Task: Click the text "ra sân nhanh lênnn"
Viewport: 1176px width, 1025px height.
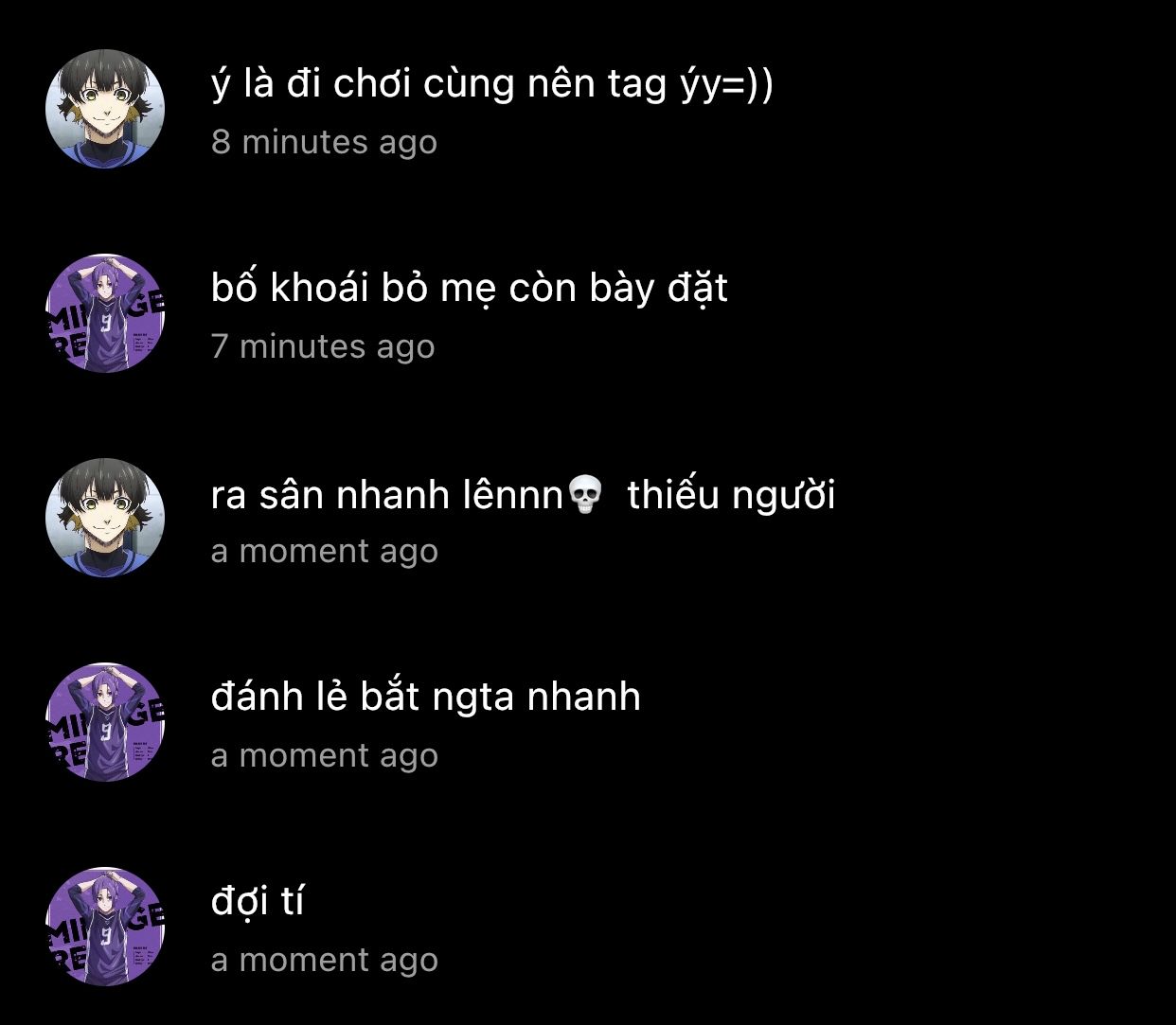Action: point(387,495)
